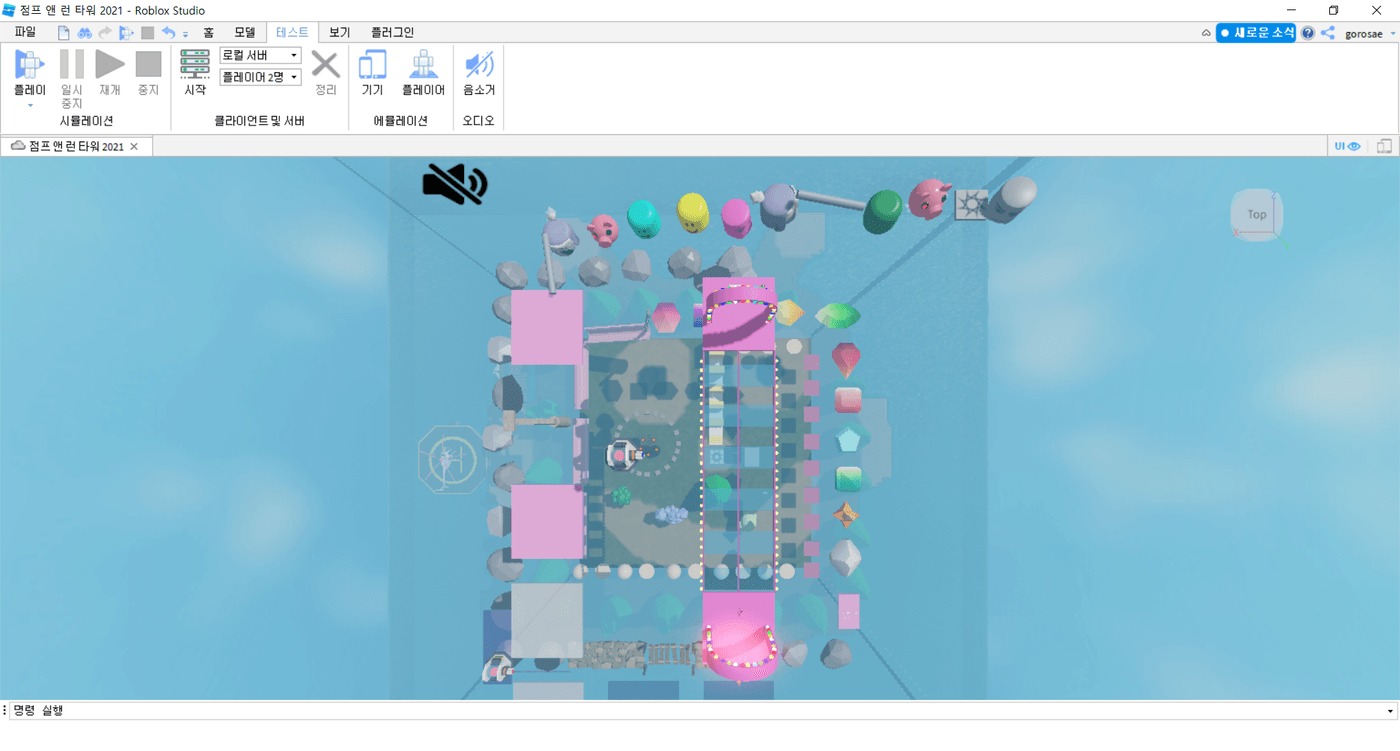Switch to the 플러그인 ribbon tab
Screen dimensions: 1400x751
[392, 33]
